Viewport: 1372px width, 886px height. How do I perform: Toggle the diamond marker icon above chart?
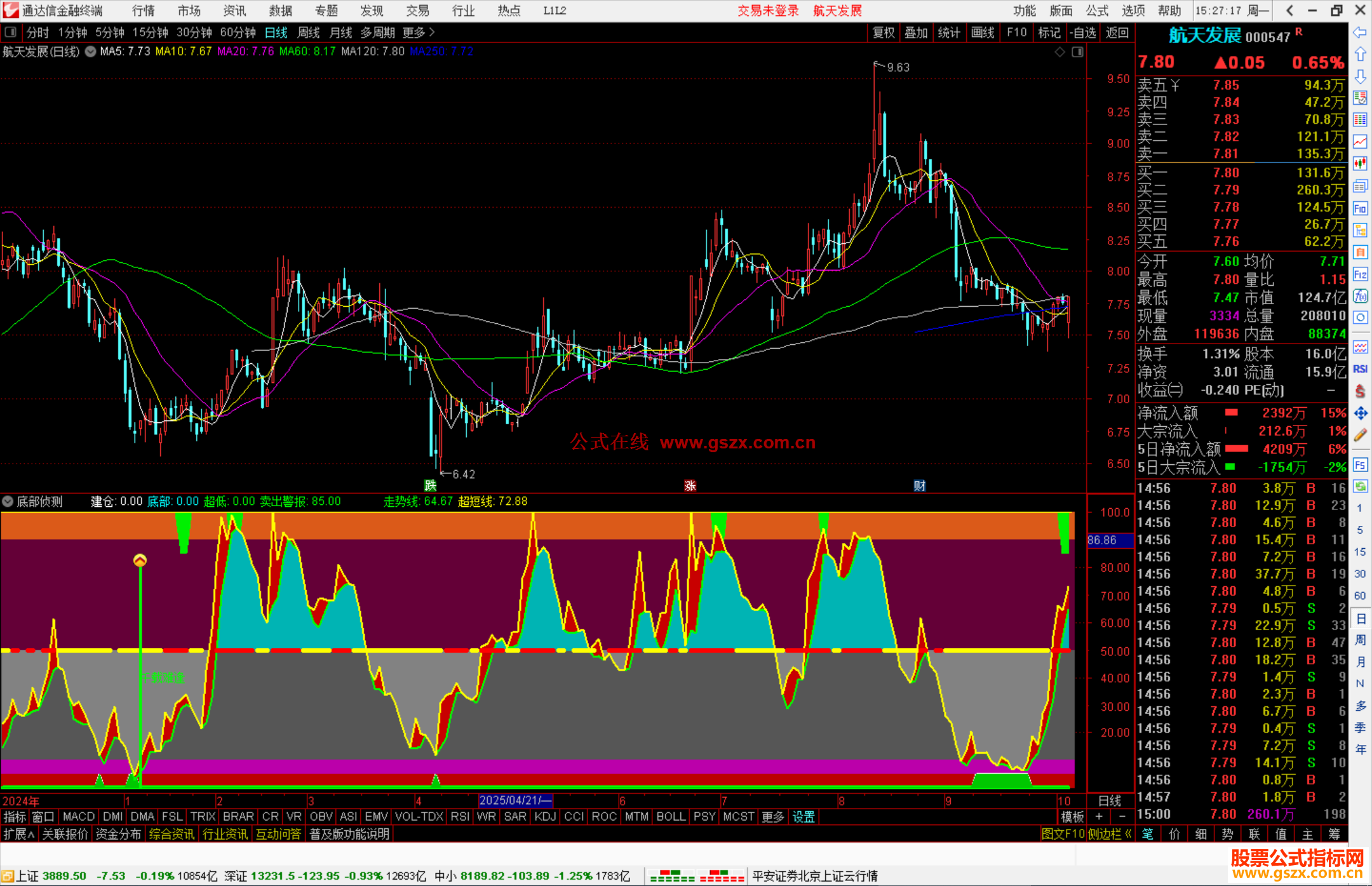click(1059, 52)
